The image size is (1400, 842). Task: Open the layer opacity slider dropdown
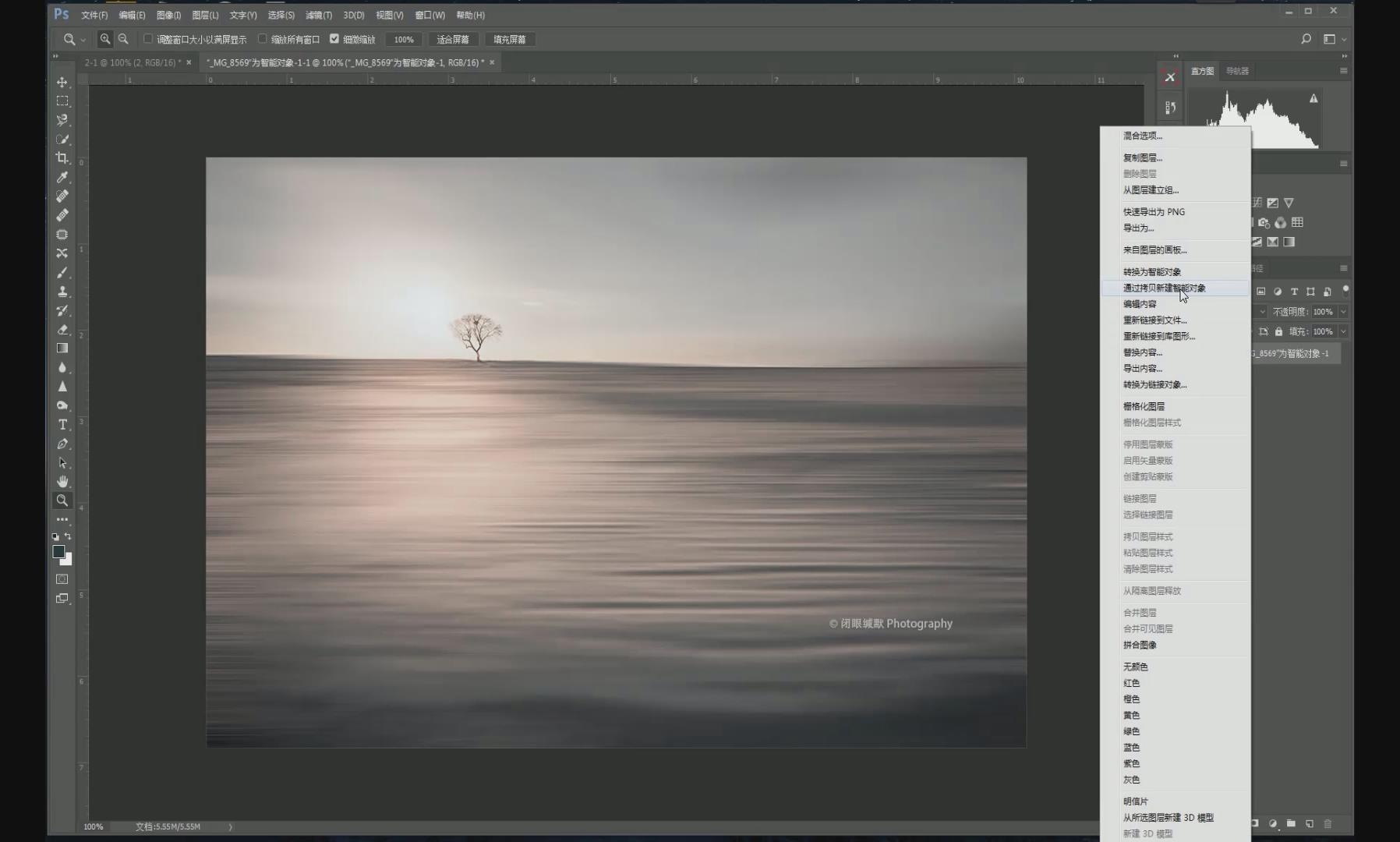tap(1343, 312)
